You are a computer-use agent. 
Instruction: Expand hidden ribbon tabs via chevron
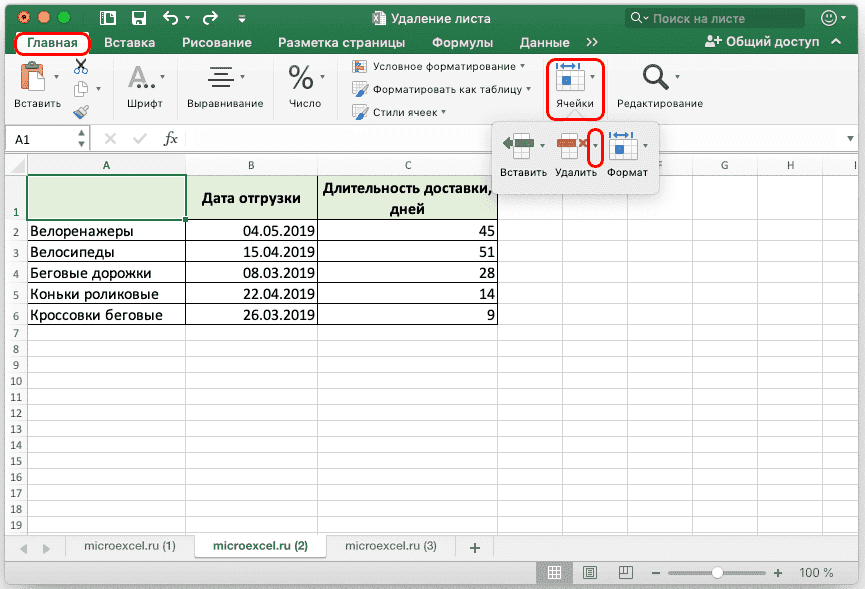(594, 43)
